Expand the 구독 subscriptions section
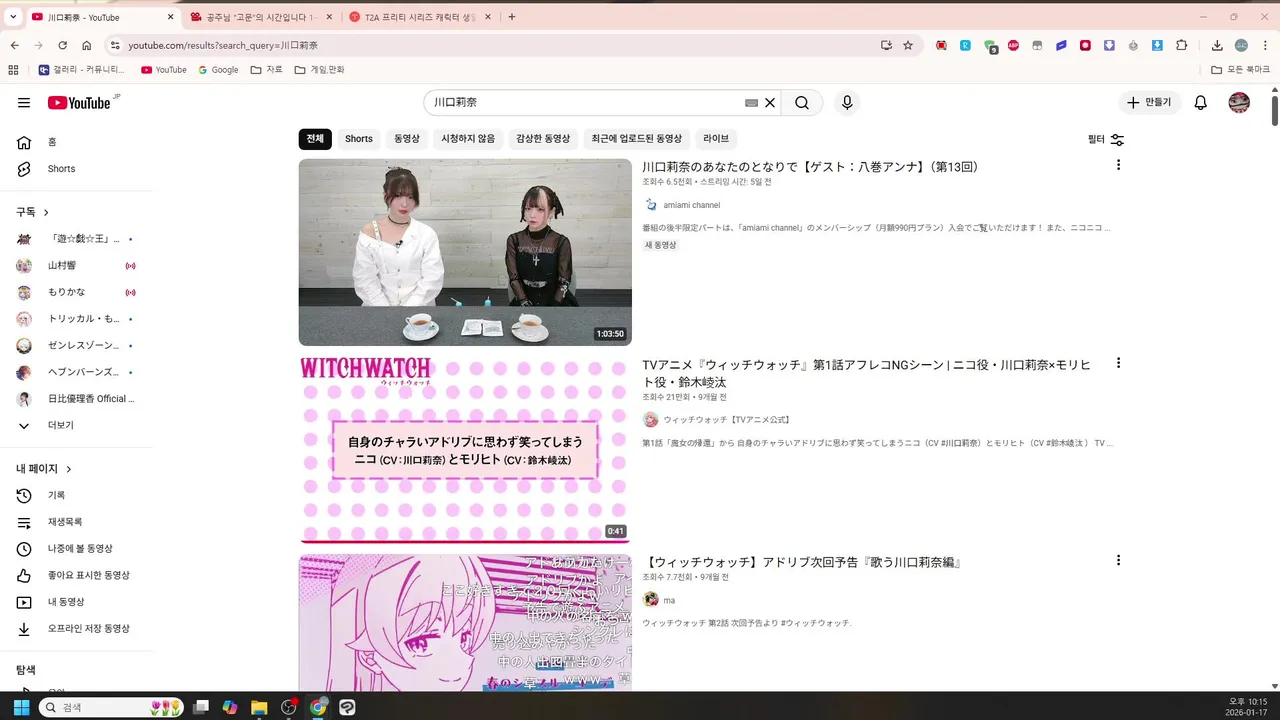The image size is (1280, 720). point(33,212)
